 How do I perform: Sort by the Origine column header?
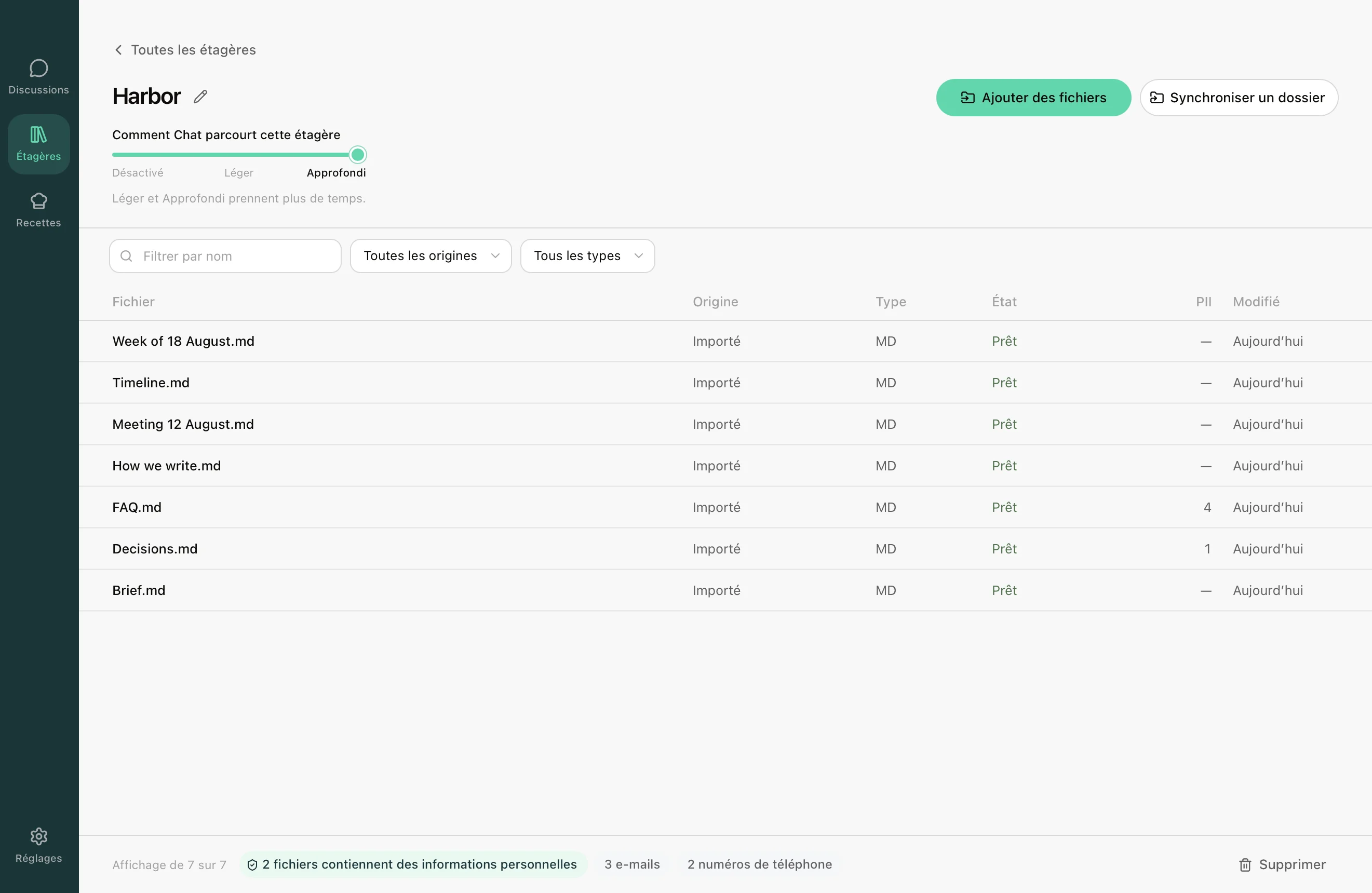716,302
